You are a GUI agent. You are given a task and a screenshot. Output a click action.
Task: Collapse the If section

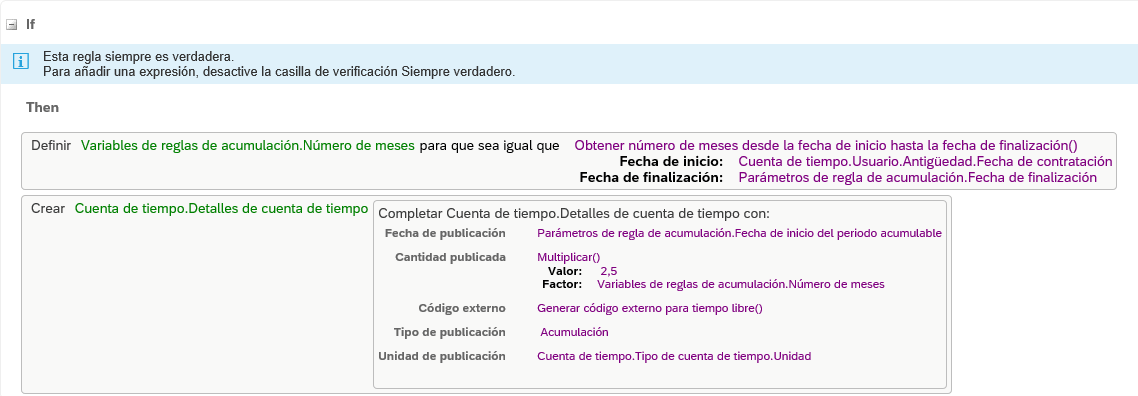12,25
